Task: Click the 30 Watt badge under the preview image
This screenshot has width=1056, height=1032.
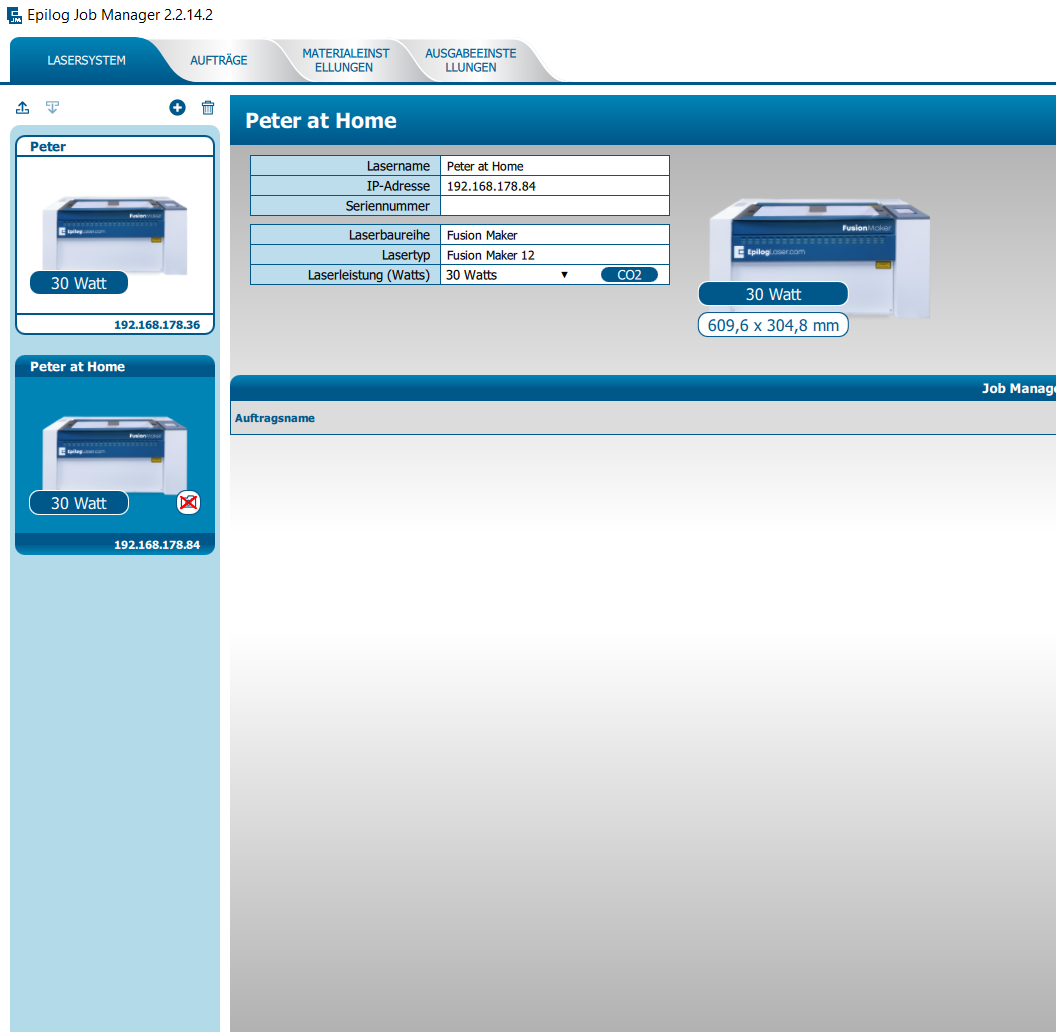Action: coord(773,293)
